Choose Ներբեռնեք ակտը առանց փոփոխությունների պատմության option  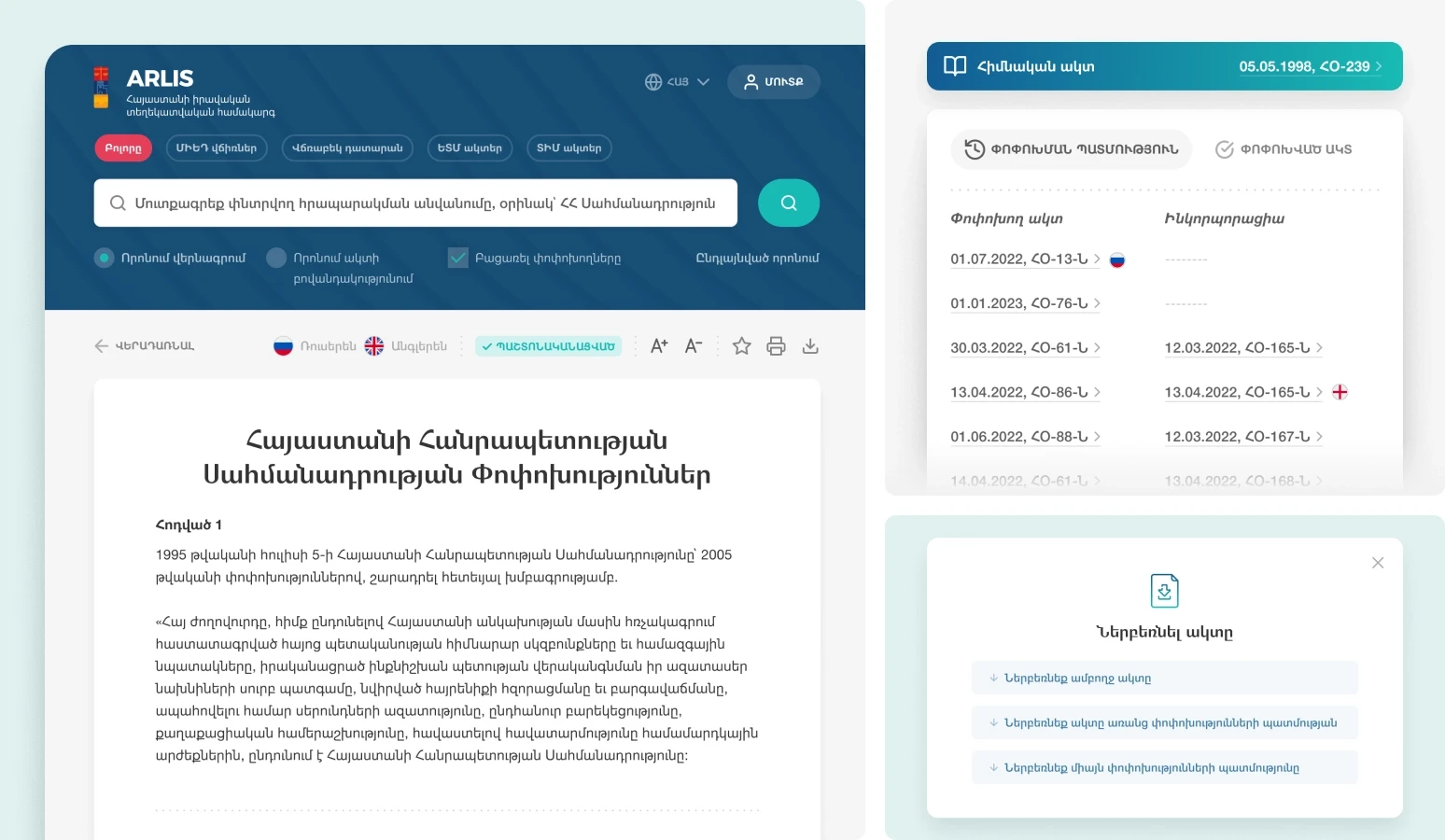(x=1165, y=722)
